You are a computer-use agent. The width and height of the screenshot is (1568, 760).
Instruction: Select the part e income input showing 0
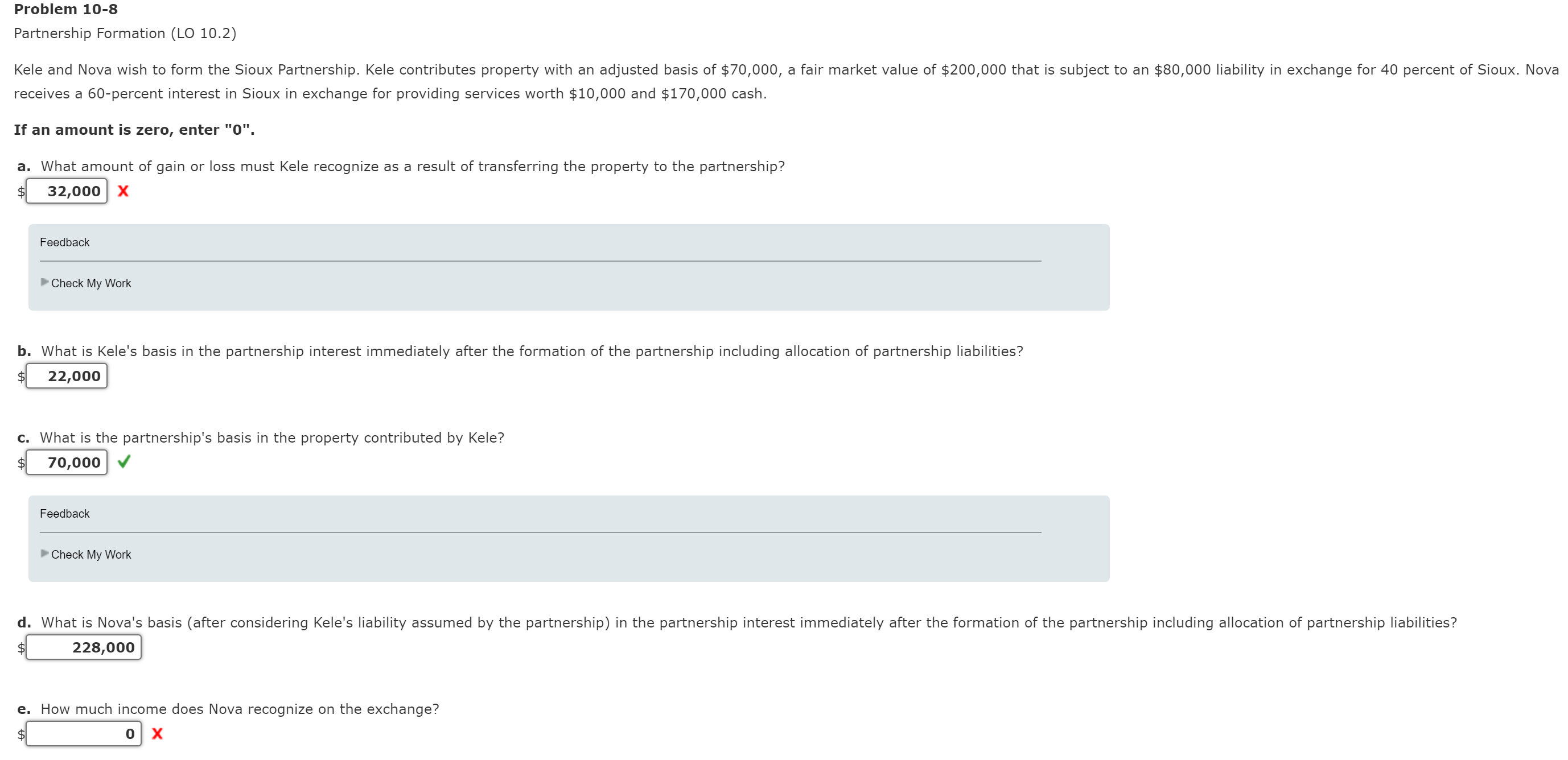tap(84, 733)
